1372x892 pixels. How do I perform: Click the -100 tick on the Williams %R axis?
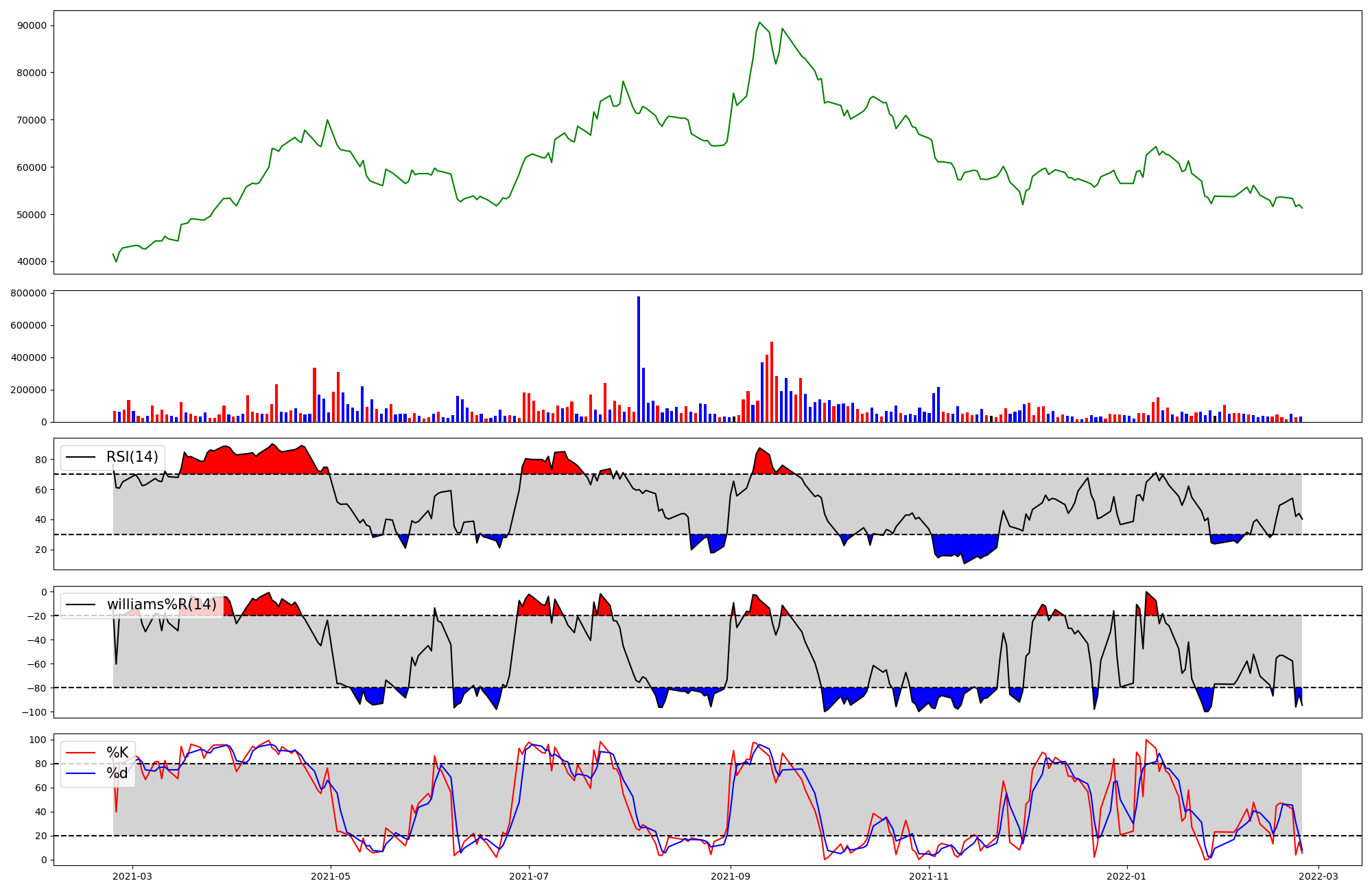tap(34, 712)
